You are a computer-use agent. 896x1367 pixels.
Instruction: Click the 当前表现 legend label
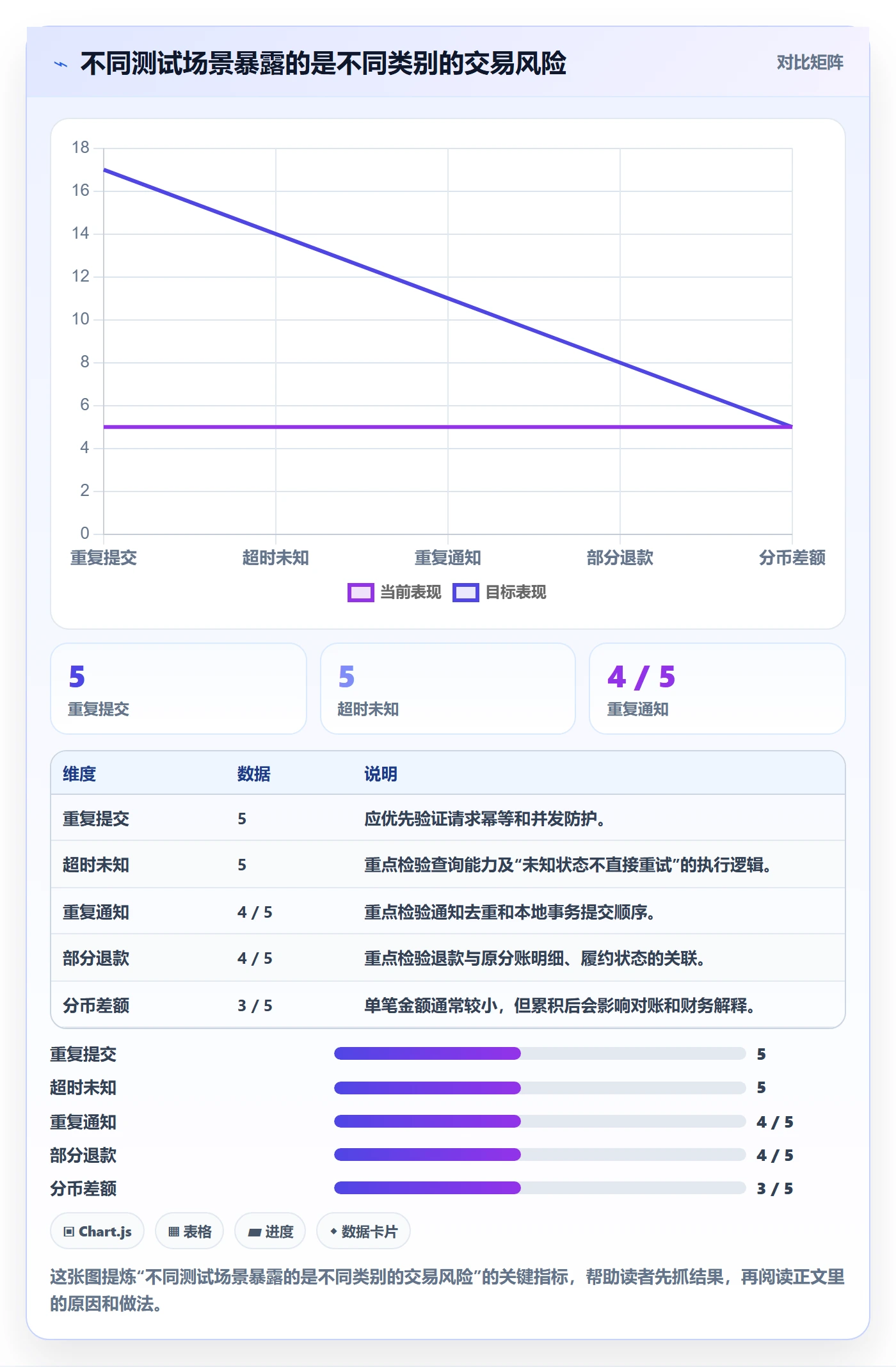tap(411, 593)
